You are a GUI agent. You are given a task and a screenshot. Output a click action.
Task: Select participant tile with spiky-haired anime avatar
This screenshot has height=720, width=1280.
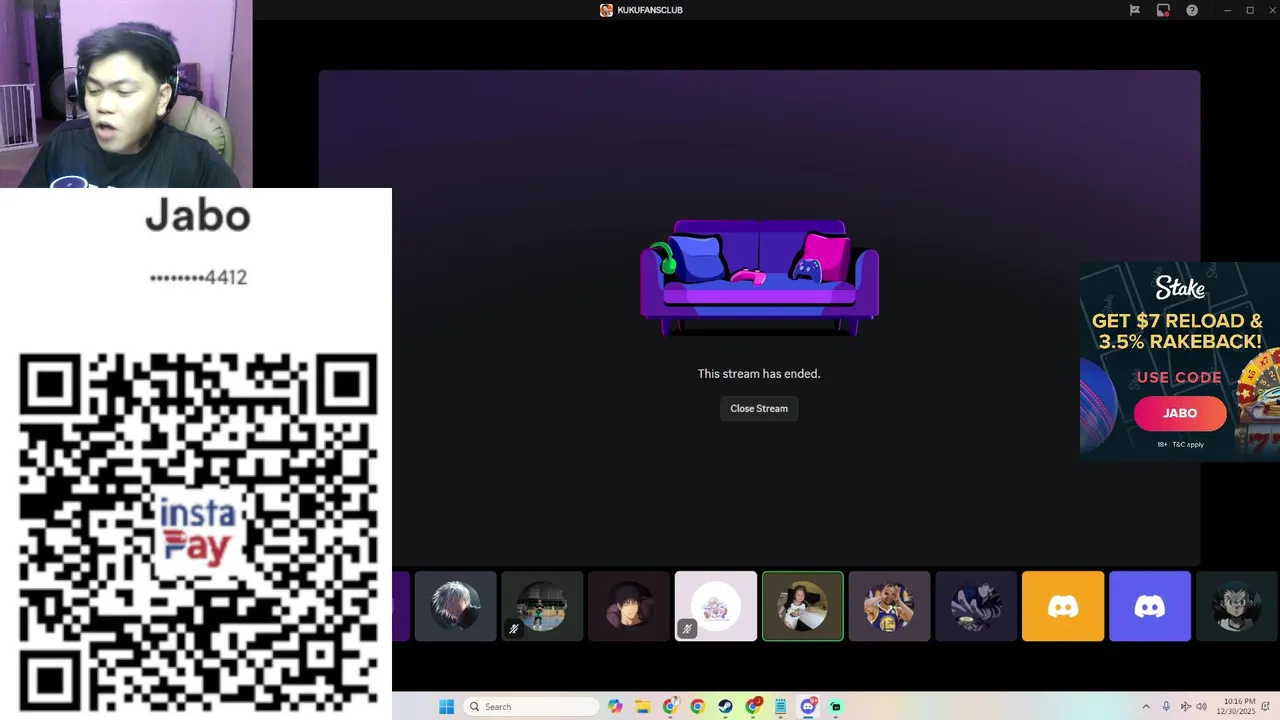pos(1237,606)
